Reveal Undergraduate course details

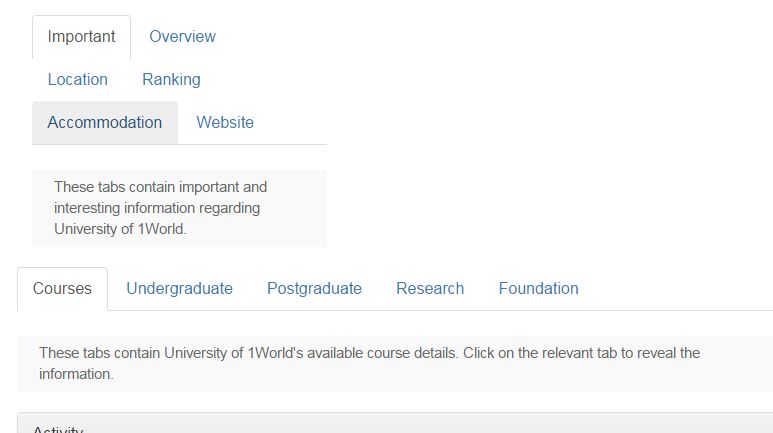tap(179, 289)
